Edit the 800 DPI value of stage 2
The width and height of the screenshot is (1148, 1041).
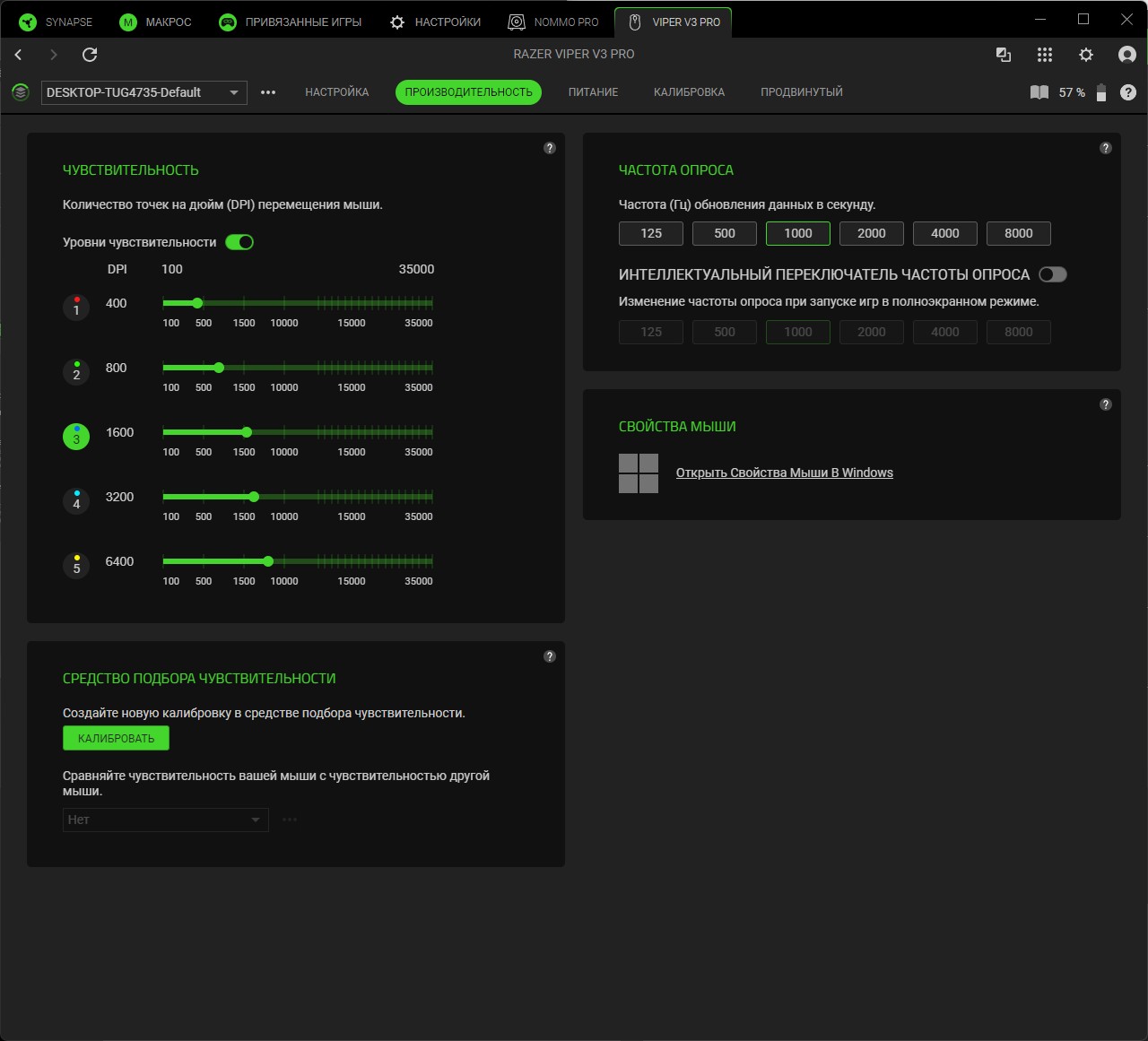(117, 368)
